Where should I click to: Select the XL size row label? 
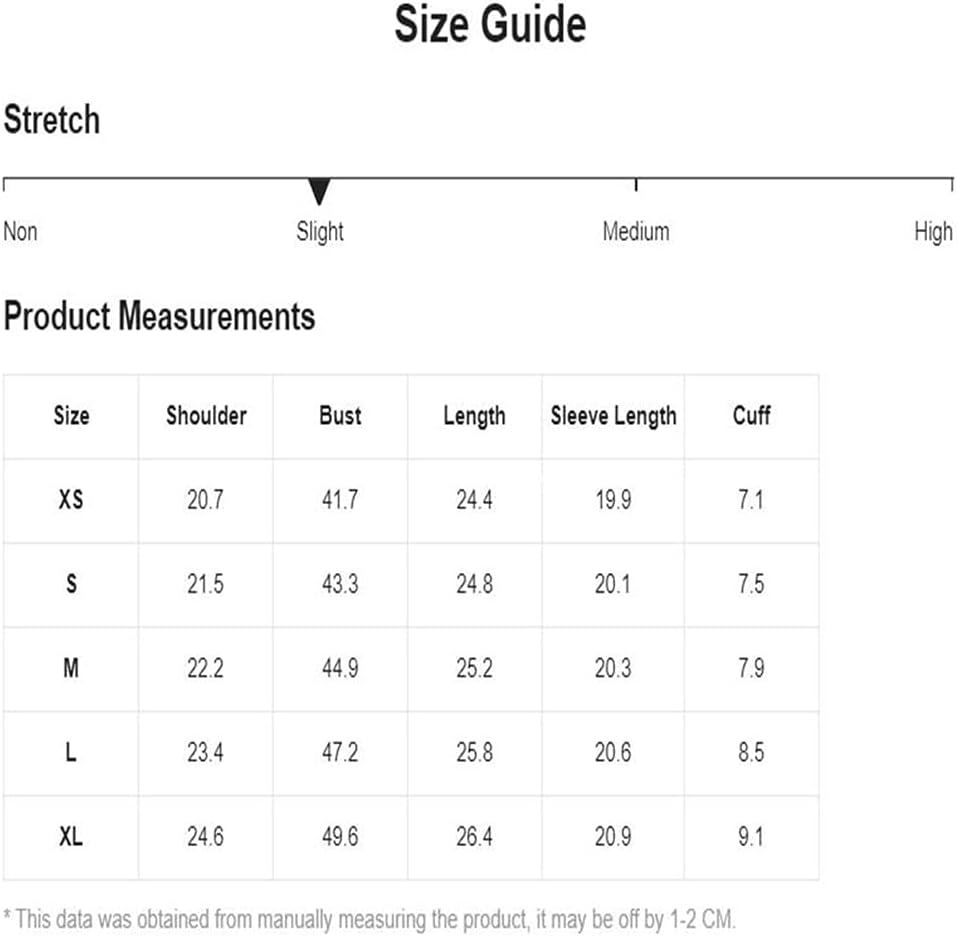coord(71,836)
